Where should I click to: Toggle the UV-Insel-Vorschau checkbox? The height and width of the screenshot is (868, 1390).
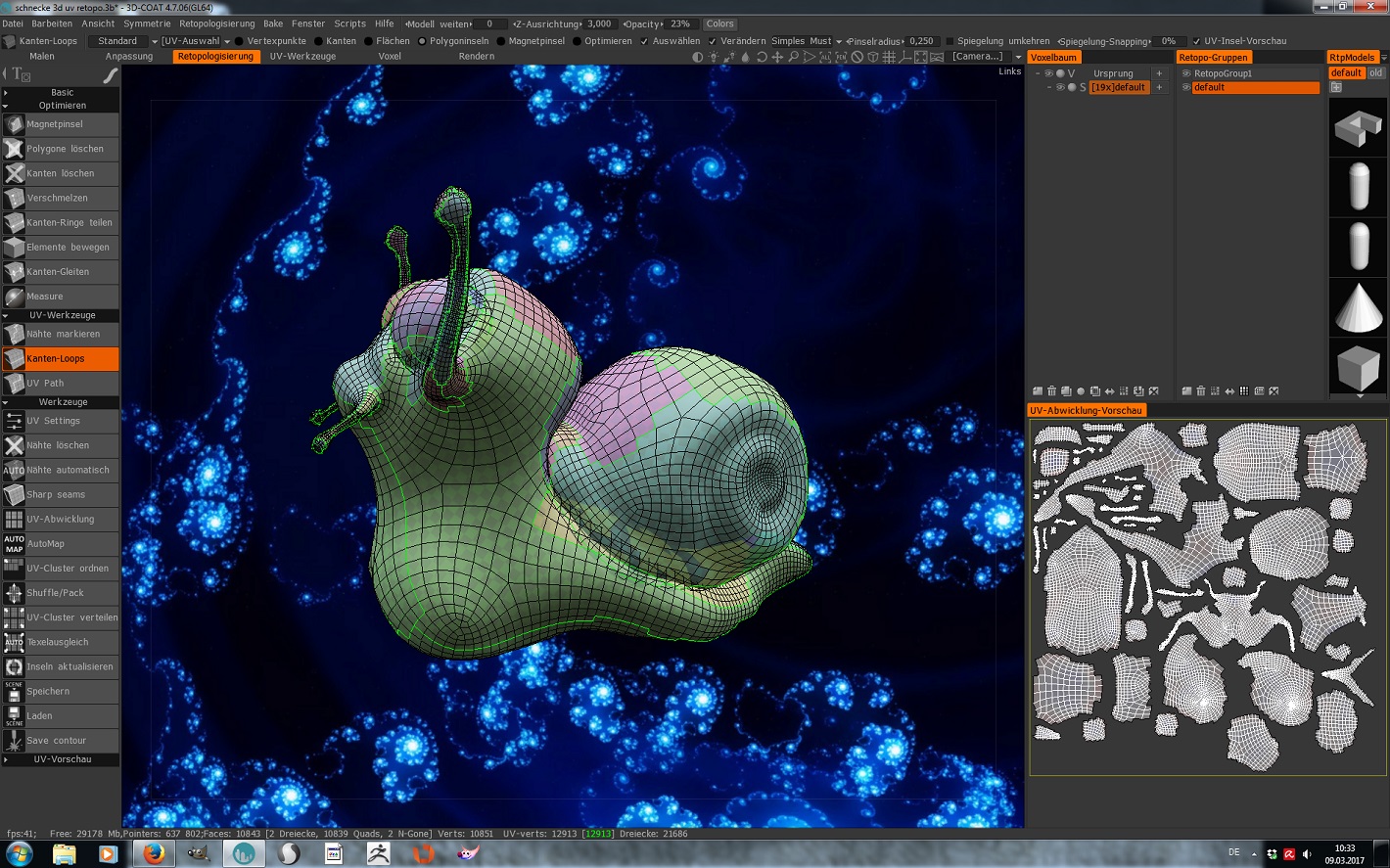coord(1196,41)
